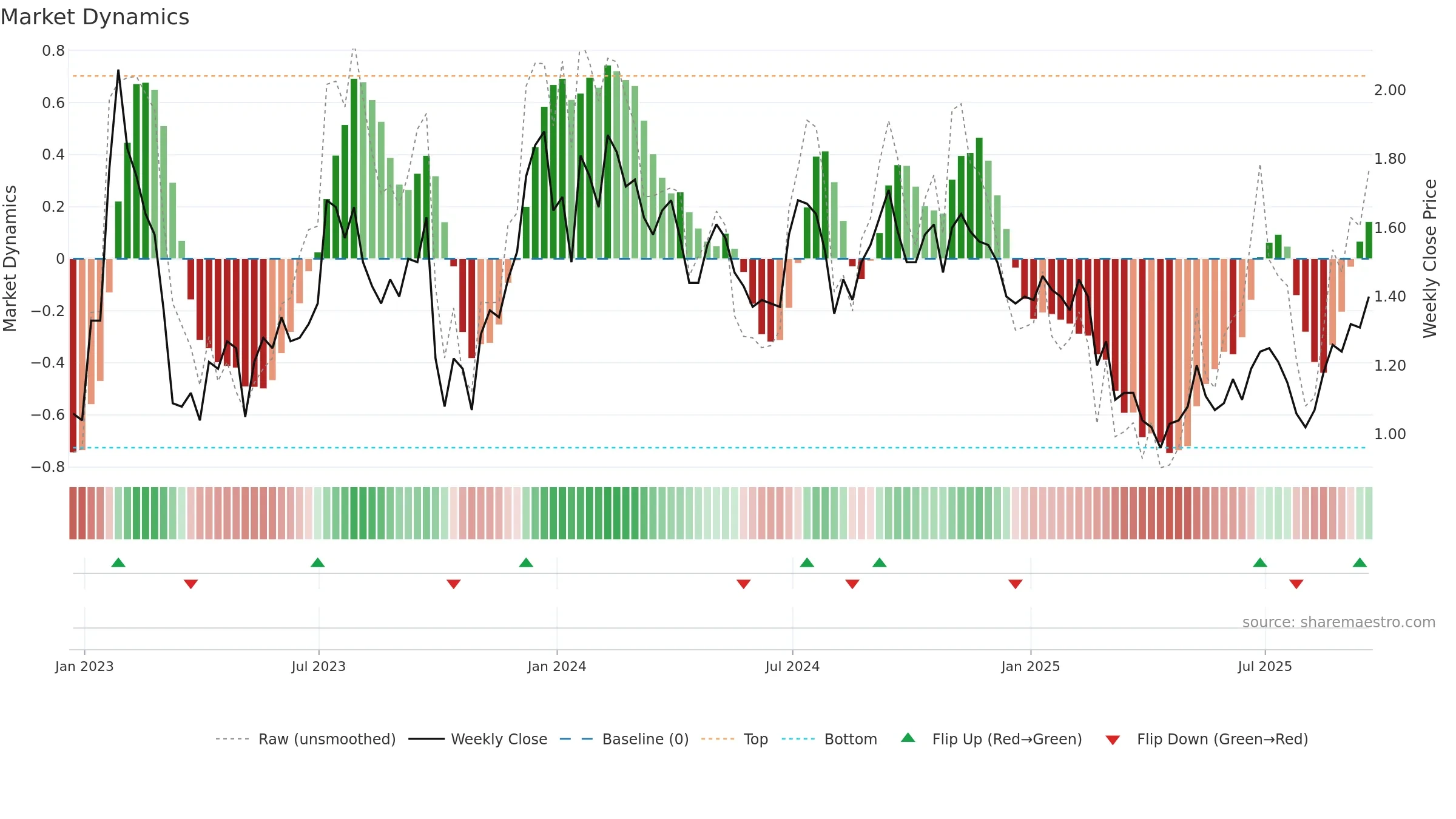Click the 0.8 left axis tick label

point(53,51)
